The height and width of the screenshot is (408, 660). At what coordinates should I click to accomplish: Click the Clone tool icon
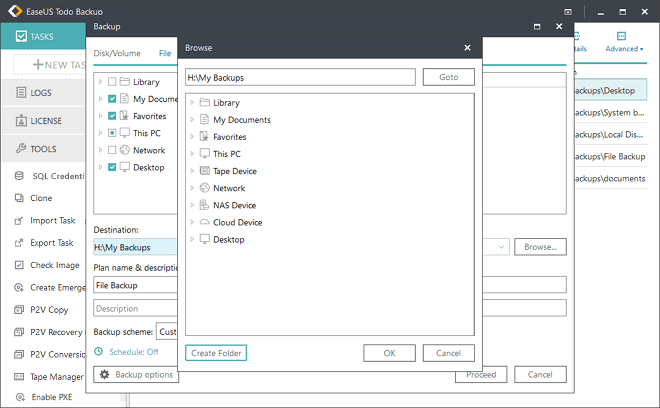[19, 198]
